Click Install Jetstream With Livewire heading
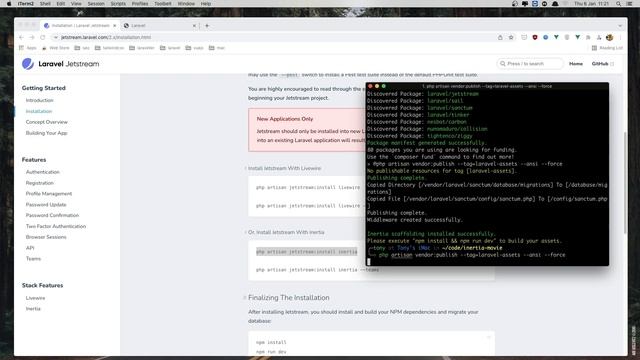Viewport: 640px width, 360px height. click(x=284, y=168)
